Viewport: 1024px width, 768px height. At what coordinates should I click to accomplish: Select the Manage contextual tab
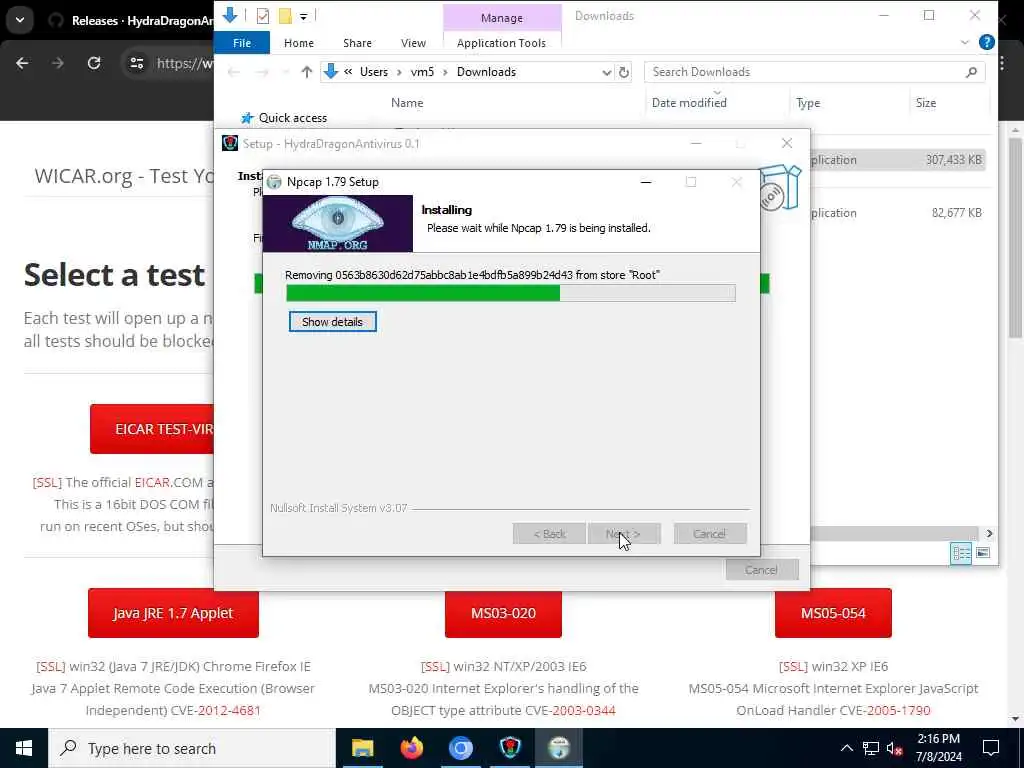coord(502,18)
